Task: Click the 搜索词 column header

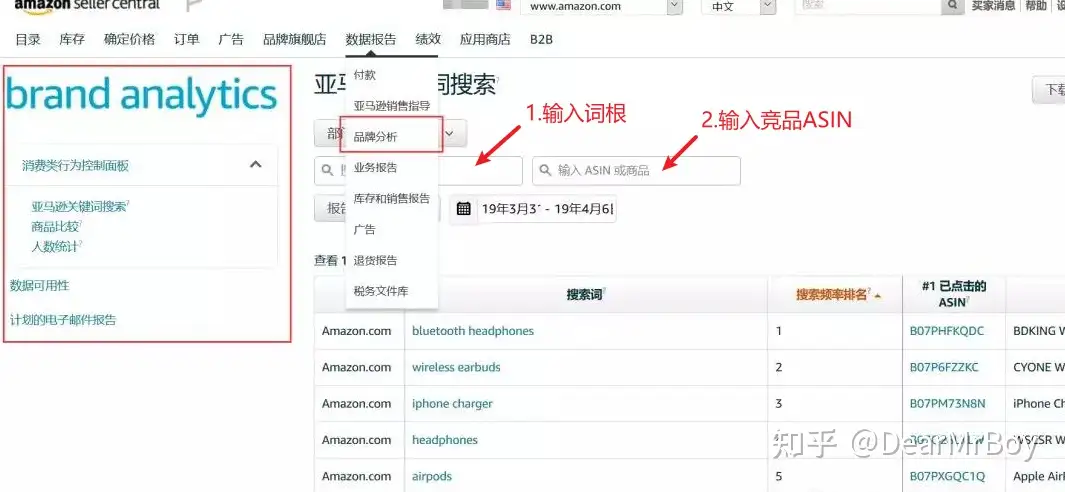Action: (586, 295)
